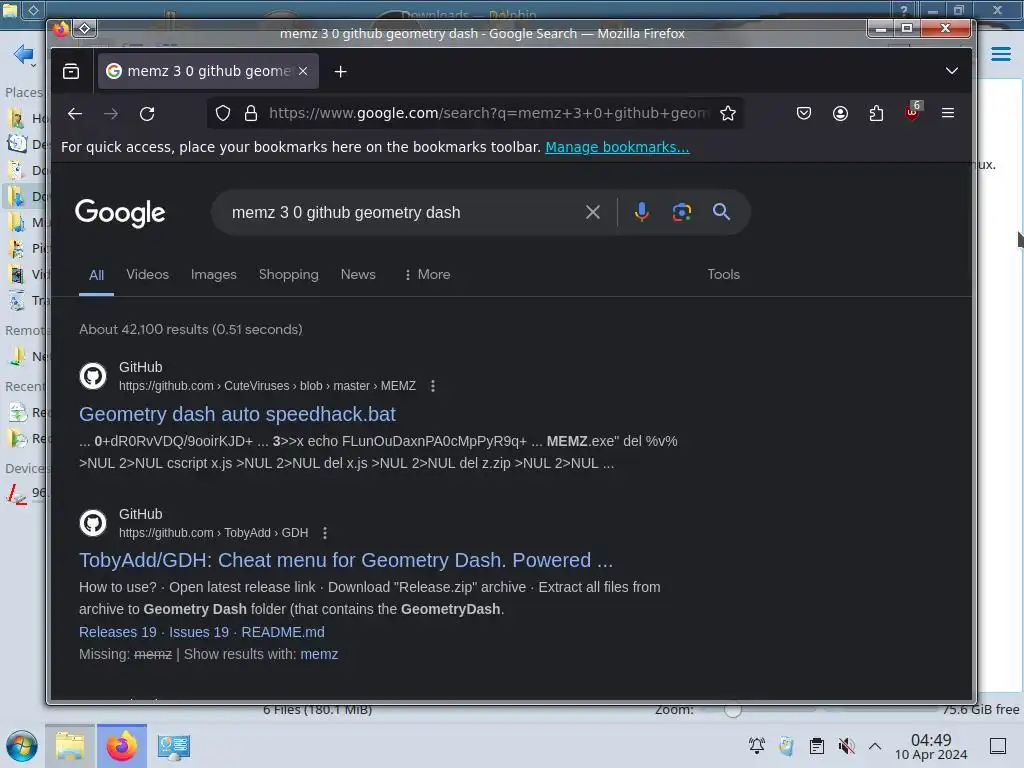
Task: Click the Google search magnifier button
Action: tap(722, 212)
